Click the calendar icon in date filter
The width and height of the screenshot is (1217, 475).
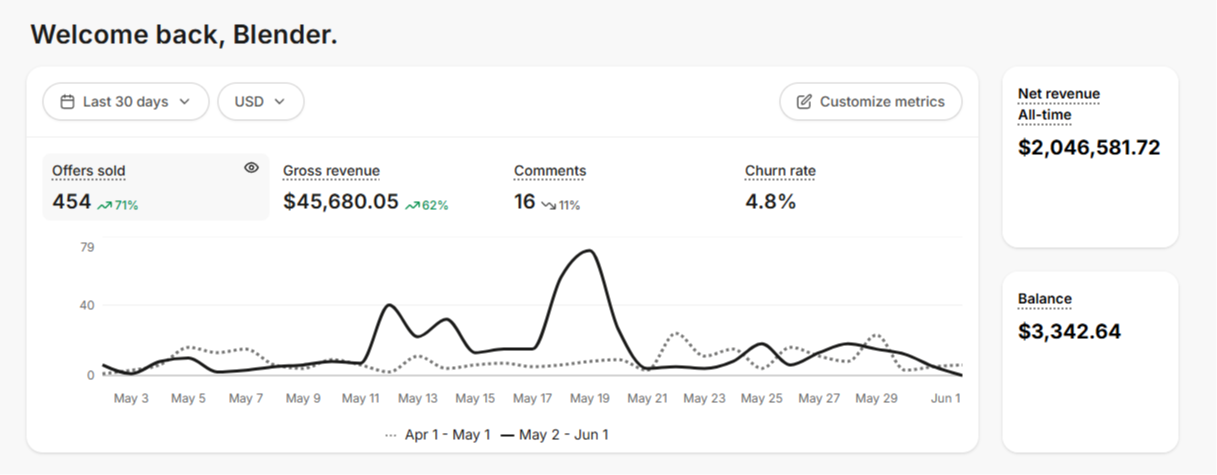[x=68, y=102]
